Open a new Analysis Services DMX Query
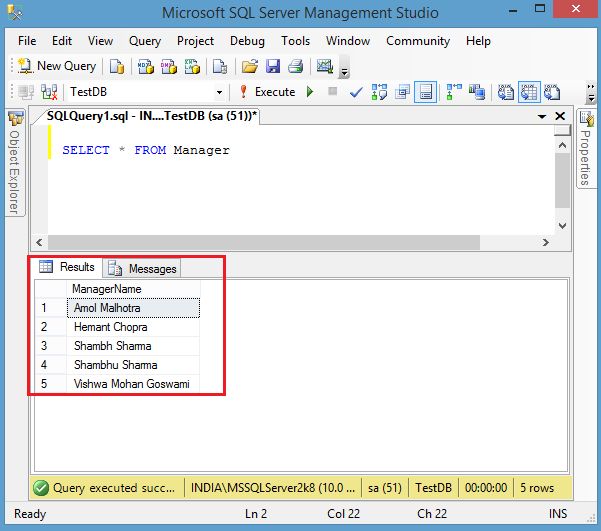Screen dimensions: 601x531 point(169,66)
